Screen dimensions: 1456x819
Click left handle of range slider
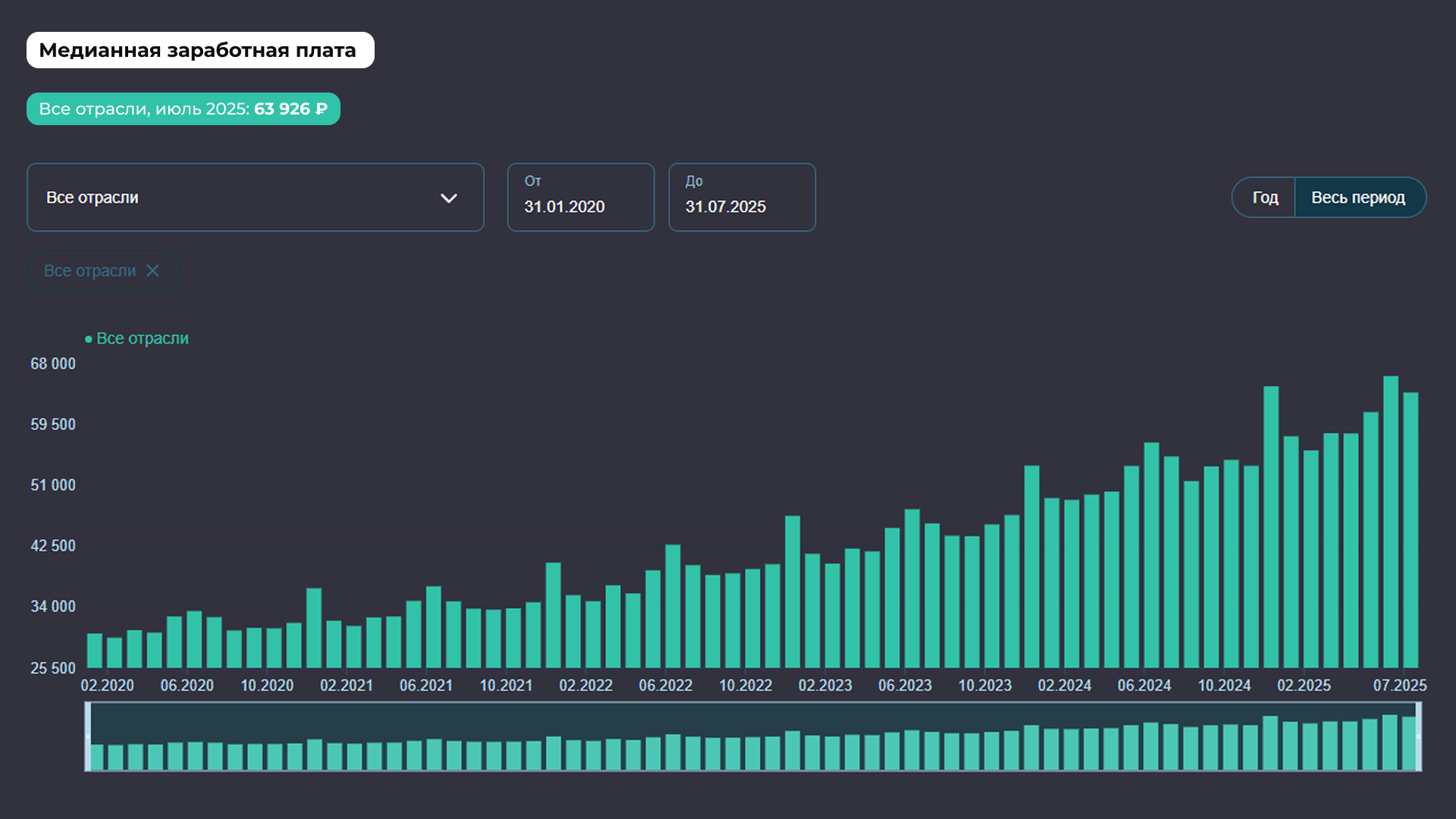tap(88, 736)
